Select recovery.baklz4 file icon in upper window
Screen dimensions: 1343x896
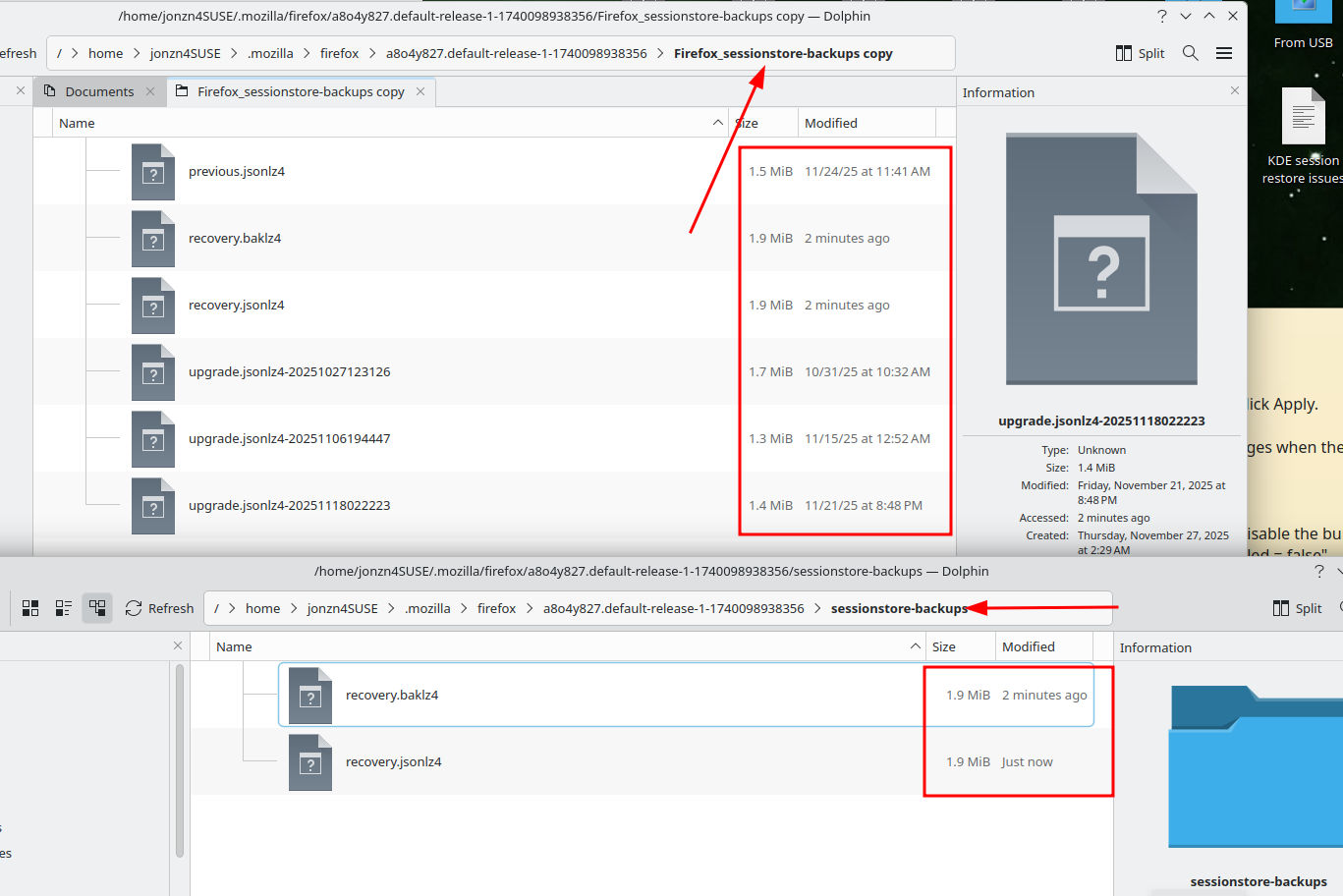(x=153, y=239)
